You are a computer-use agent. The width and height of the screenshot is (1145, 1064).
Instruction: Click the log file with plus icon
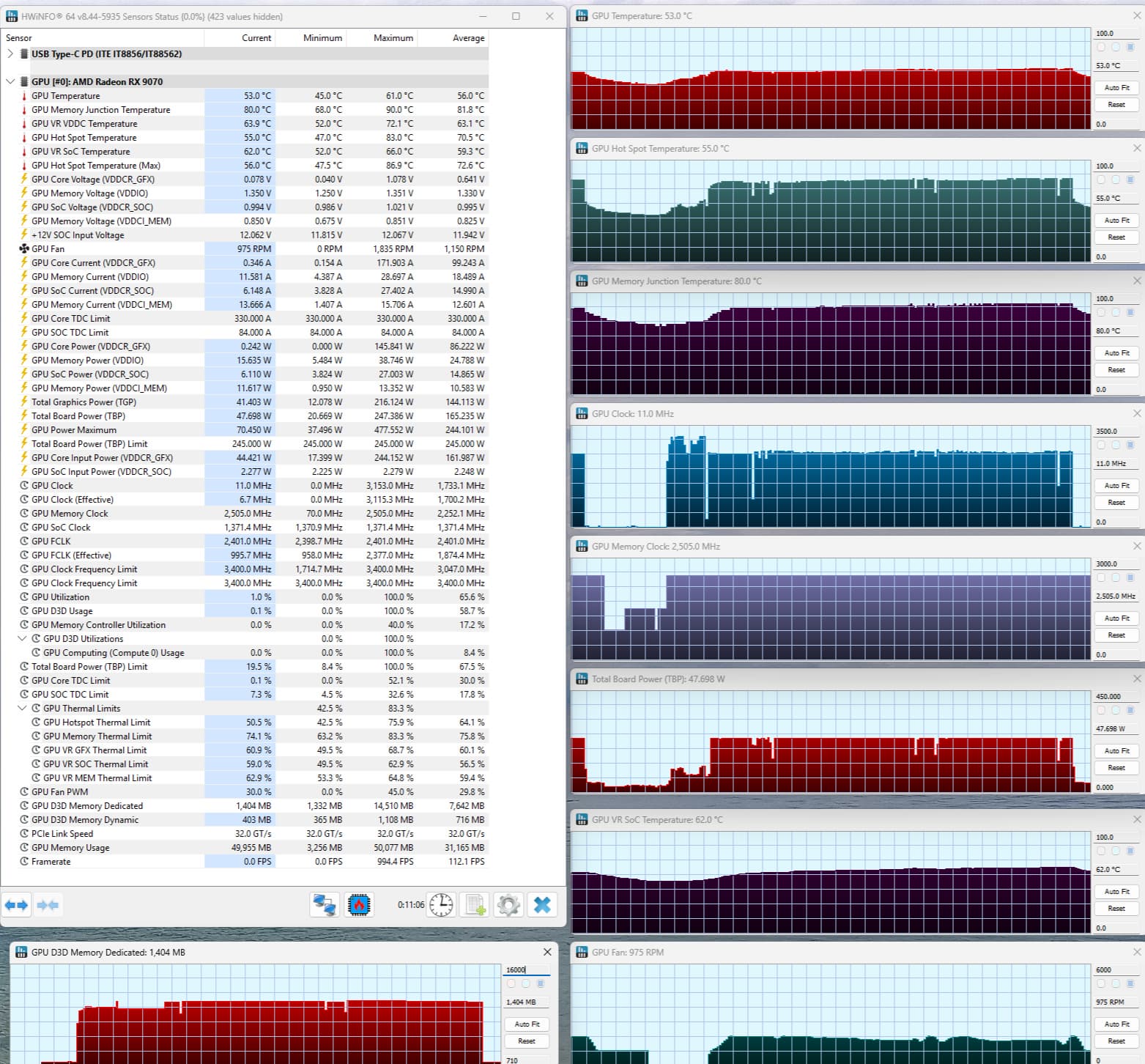pos(475,905)
